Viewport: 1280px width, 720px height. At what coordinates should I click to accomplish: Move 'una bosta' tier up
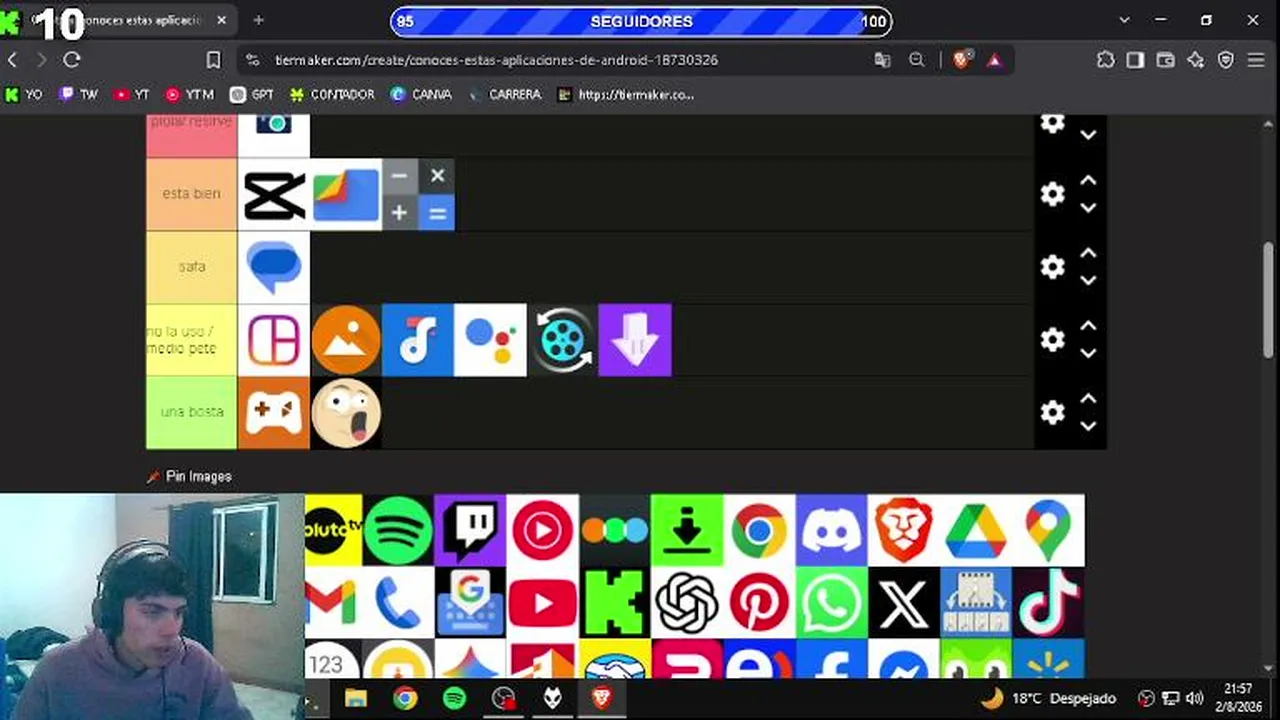1088,399
